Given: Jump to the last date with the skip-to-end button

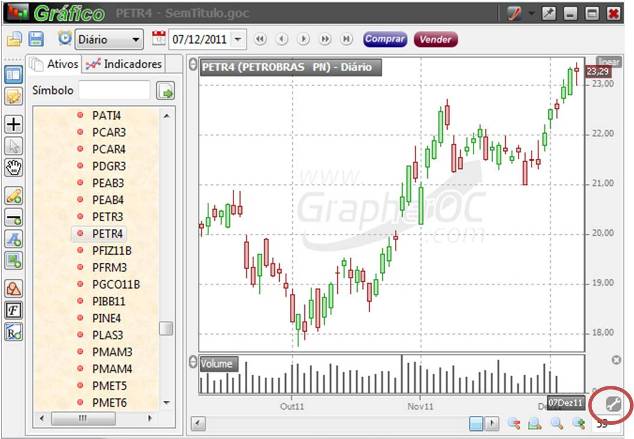Looking at the screenshot, I should tap(347, 39).
